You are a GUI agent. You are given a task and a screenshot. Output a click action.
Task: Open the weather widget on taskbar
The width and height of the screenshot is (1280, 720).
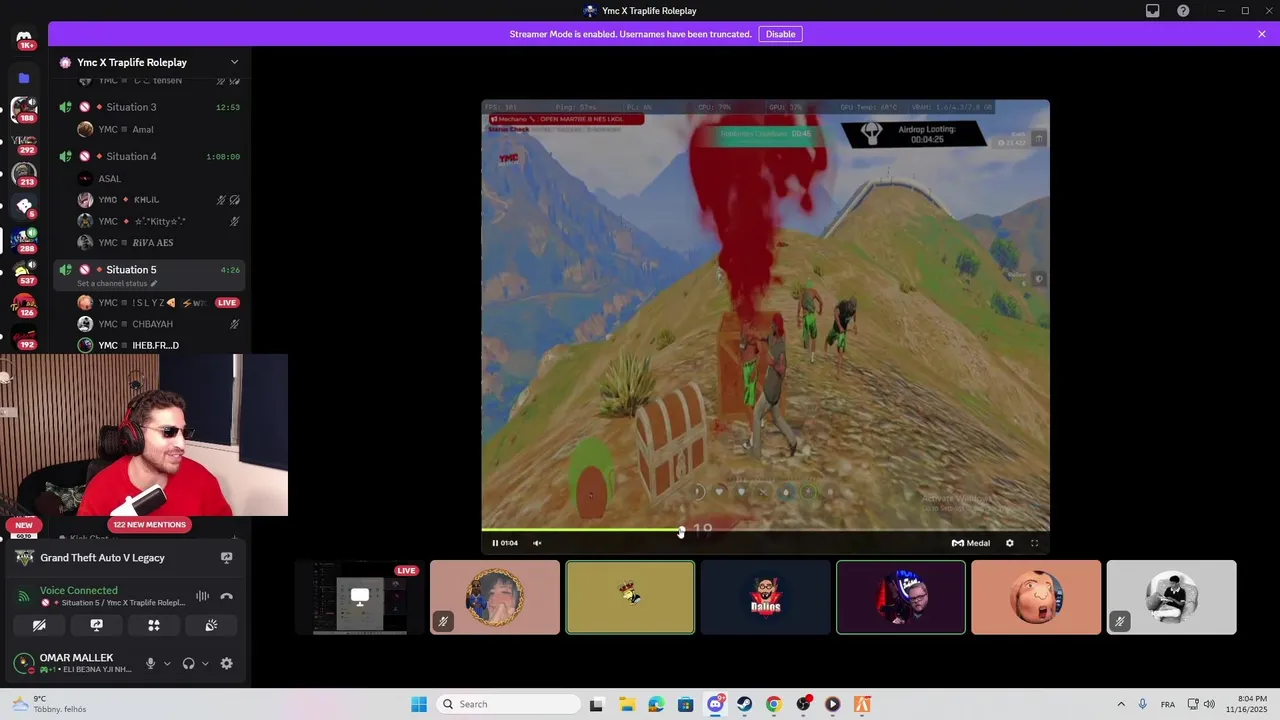coord(50,704)
